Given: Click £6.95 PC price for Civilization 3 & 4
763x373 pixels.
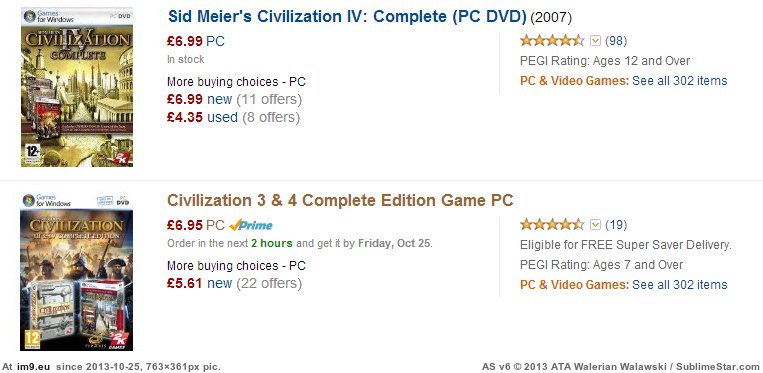Looking at the screenshot, I should (x=196, y=225).
